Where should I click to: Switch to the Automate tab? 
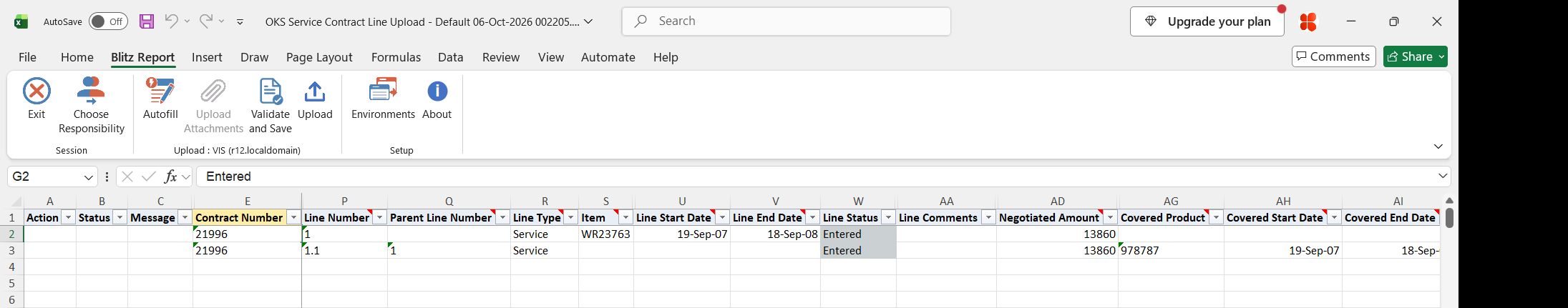coord(608,57)
